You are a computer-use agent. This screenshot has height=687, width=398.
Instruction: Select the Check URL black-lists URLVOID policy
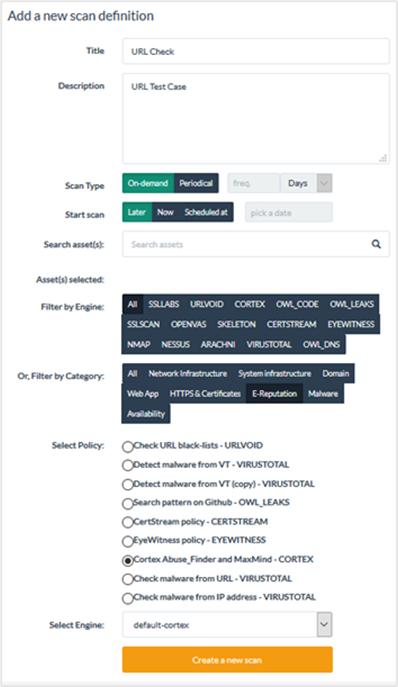pyautogui.click(x=127, y=446)
